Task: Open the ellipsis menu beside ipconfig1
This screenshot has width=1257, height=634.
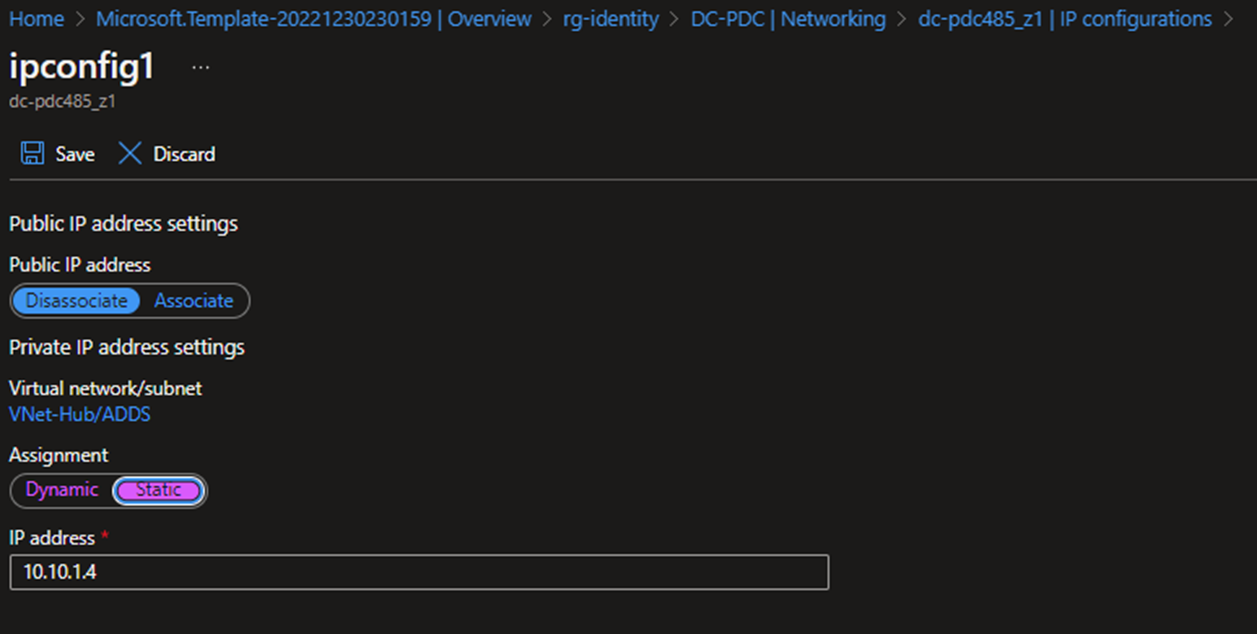Action: coord(201,67)
